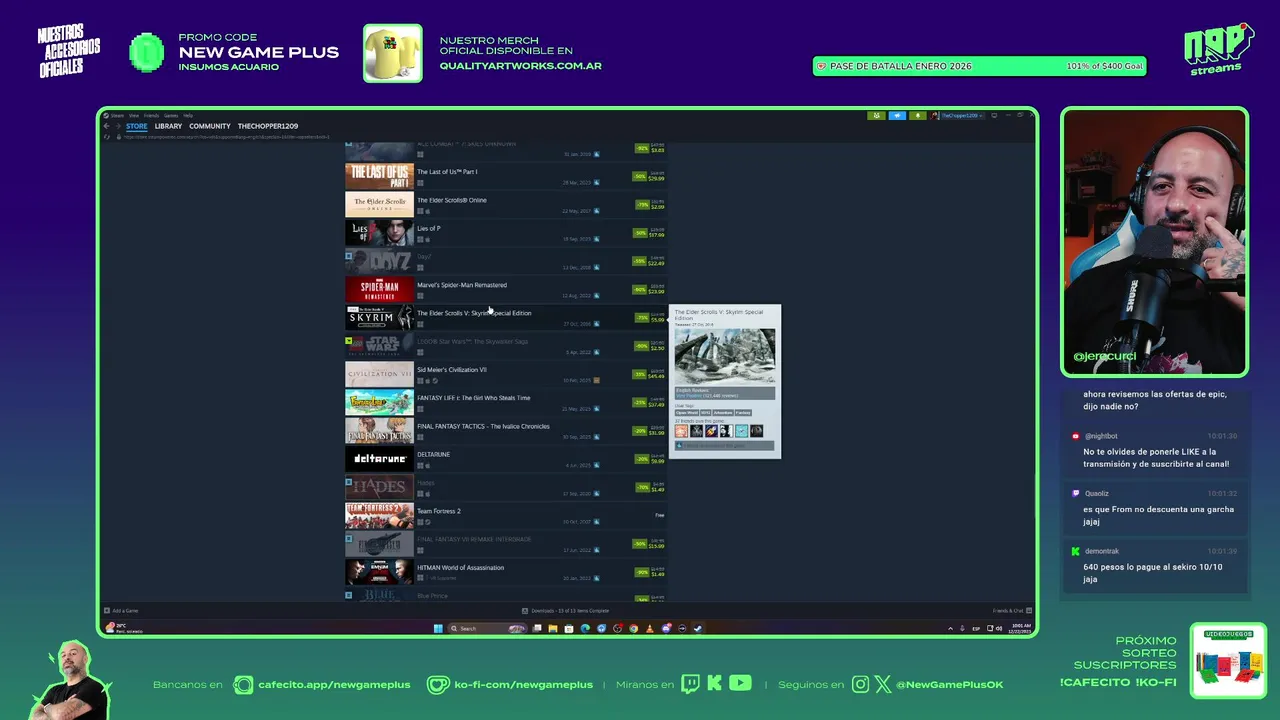
Task: Switch to the LIBRARY tab
Action: coord(168,126)
